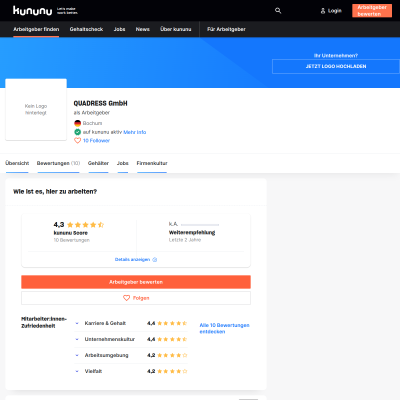Click the Folgen button
The height and width of the screenshot is (400, 400).
136,298
